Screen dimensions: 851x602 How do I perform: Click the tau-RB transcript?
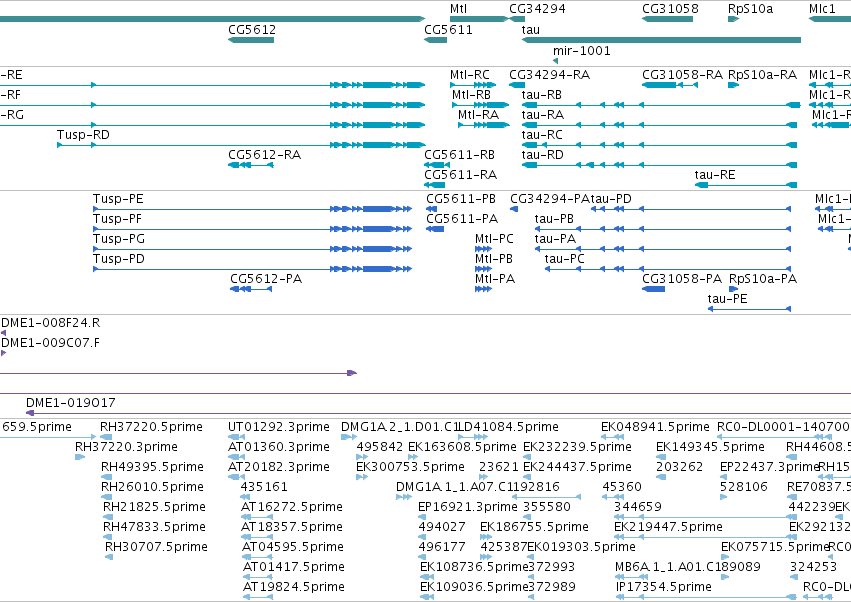pos(661,105)
